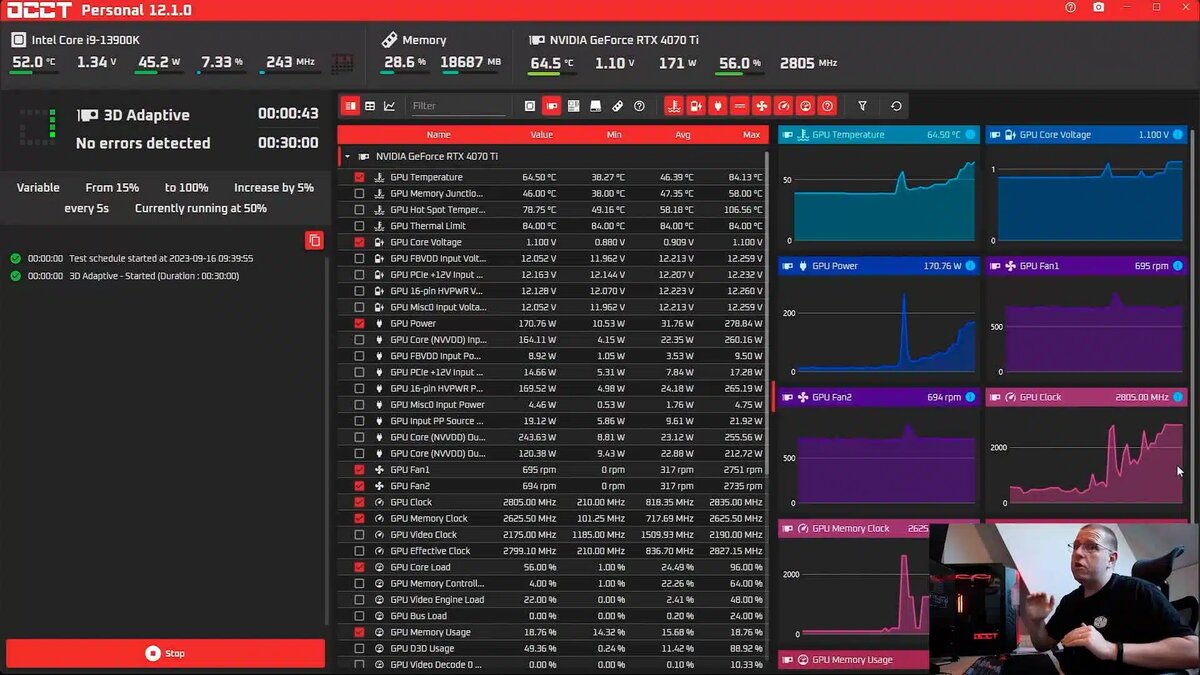Sort sensors by the Max column

pyautogui.click(x=751, y=135)
